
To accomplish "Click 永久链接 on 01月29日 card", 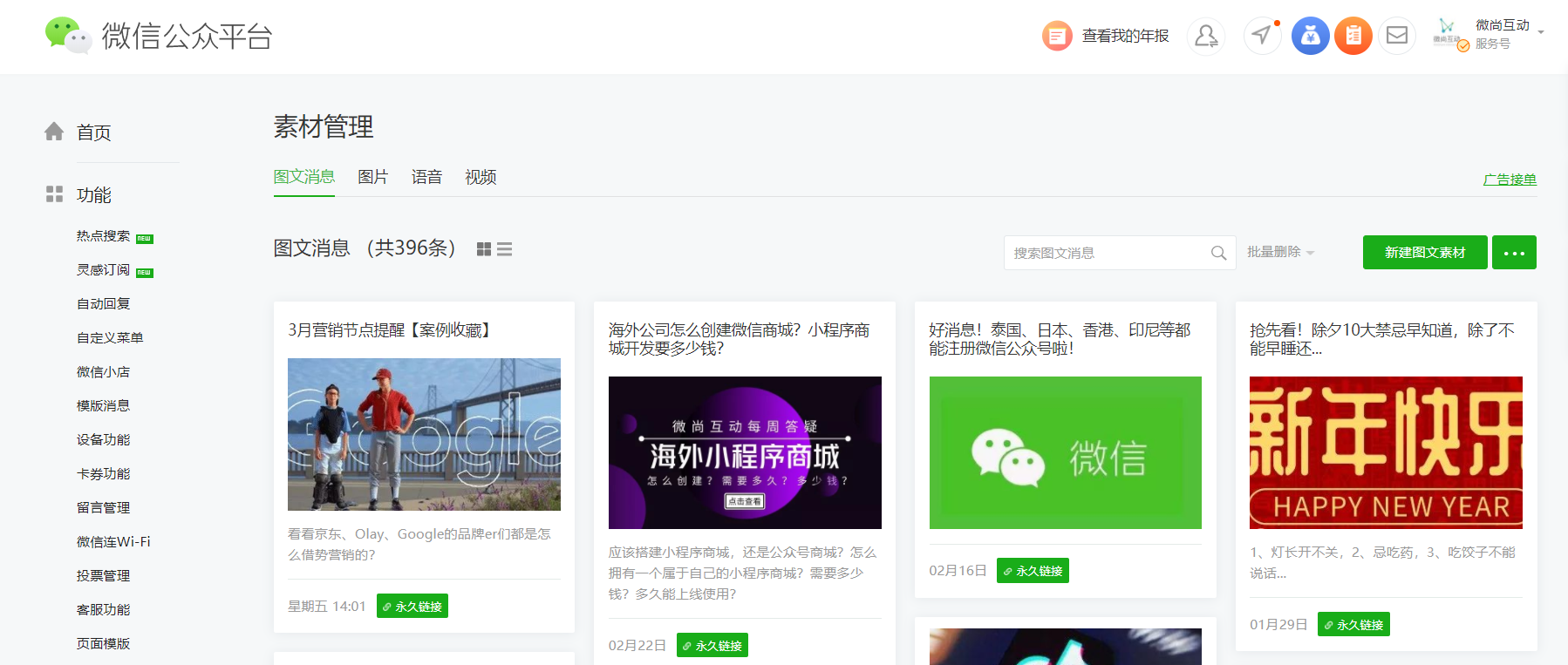I will click(1353, 624).
